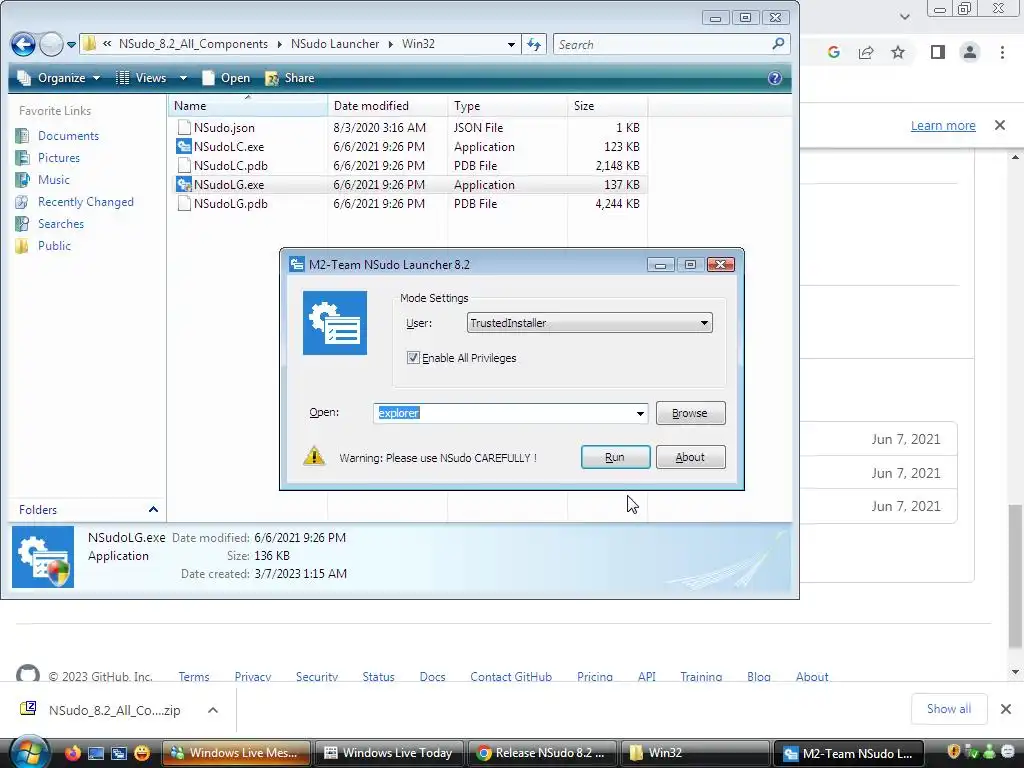
Task: Open Explorer help question mark icon
Action: 775,78
